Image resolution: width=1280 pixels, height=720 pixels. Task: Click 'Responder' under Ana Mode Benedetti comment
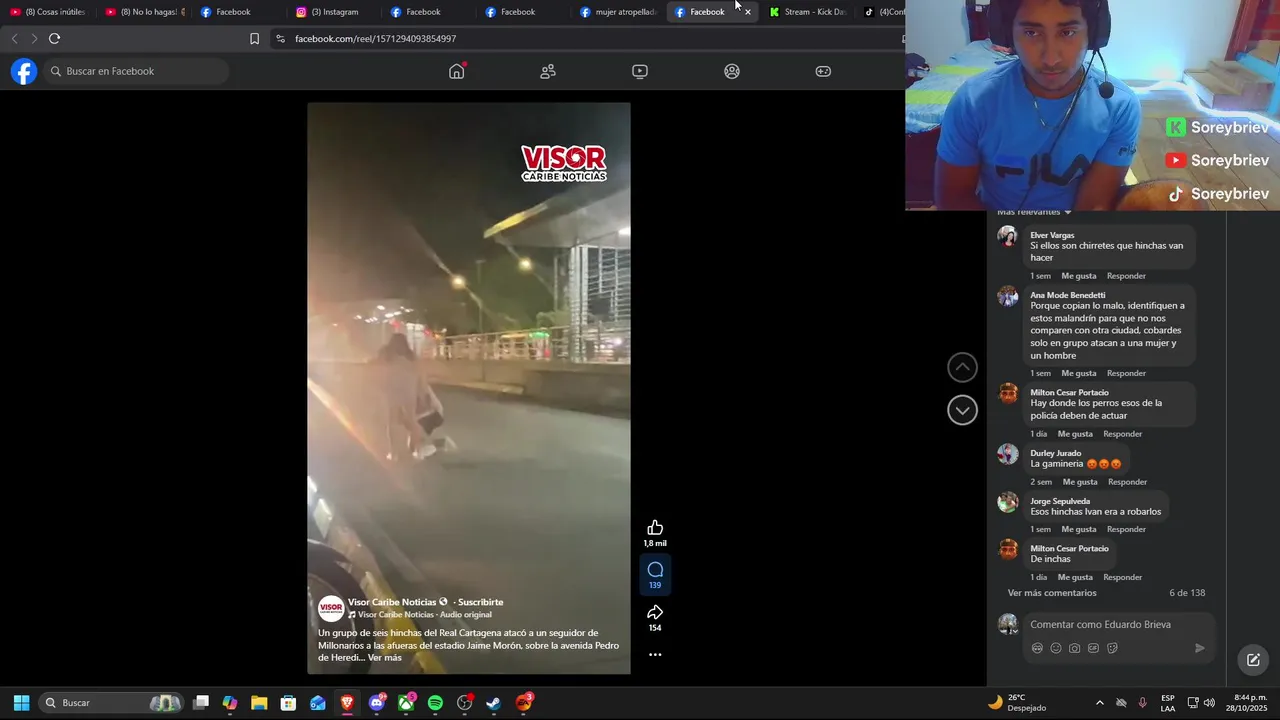coord(1126,374)
